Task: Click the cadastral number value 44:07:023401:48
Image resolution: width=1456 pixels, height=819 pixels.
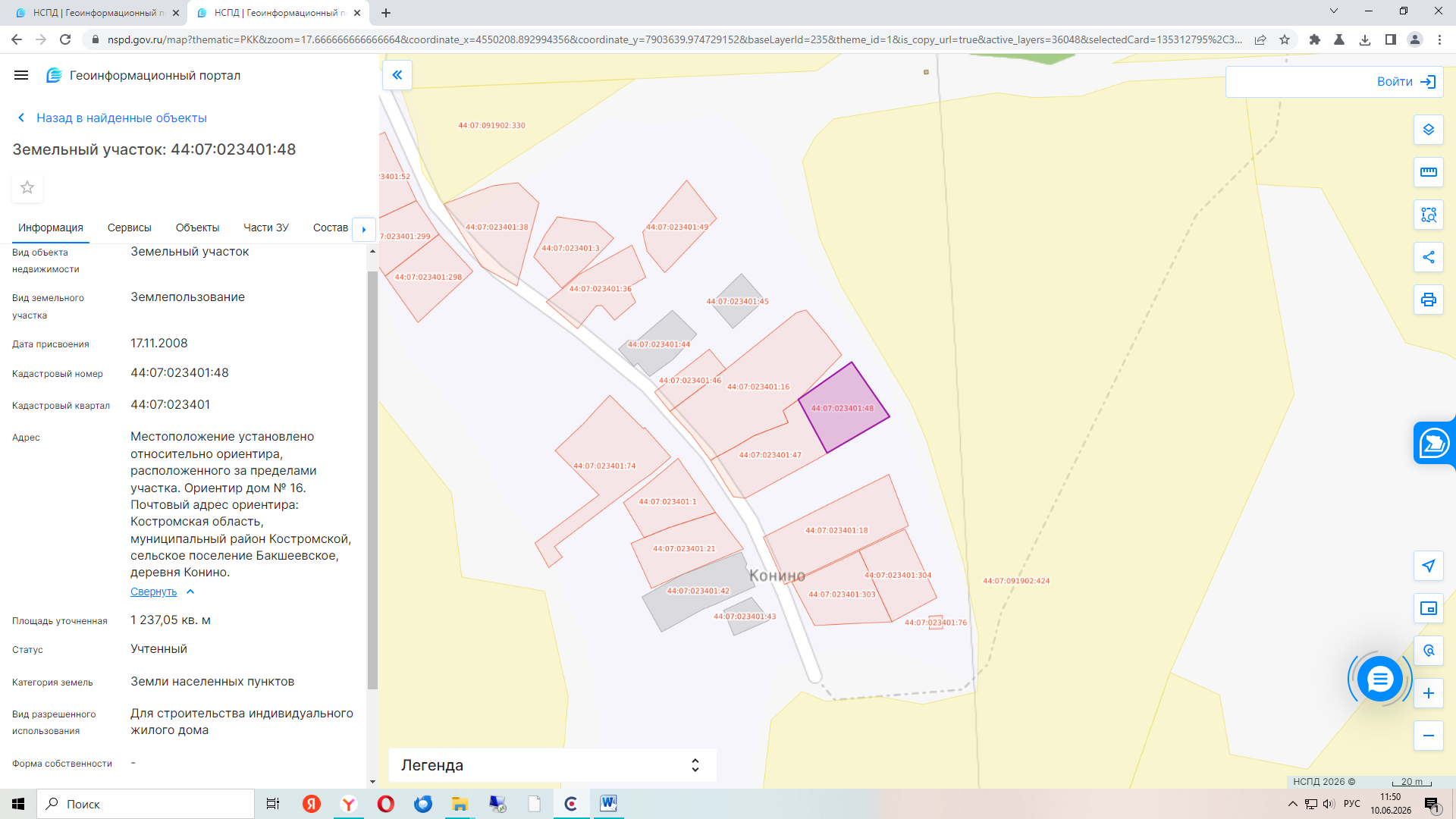Action: coord(180,372)
